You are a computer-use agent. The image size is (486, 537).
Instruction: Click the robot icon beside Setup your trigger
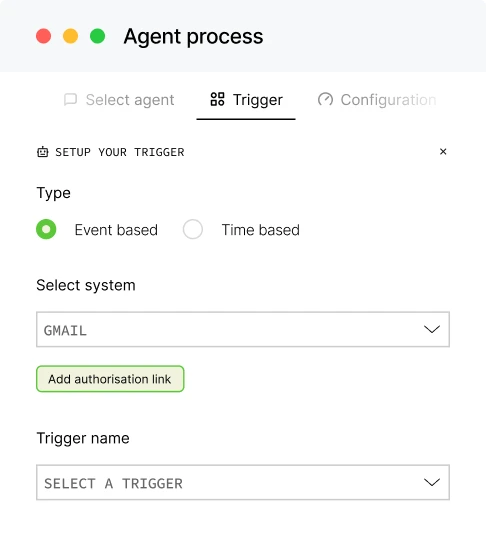coord(42,152)
